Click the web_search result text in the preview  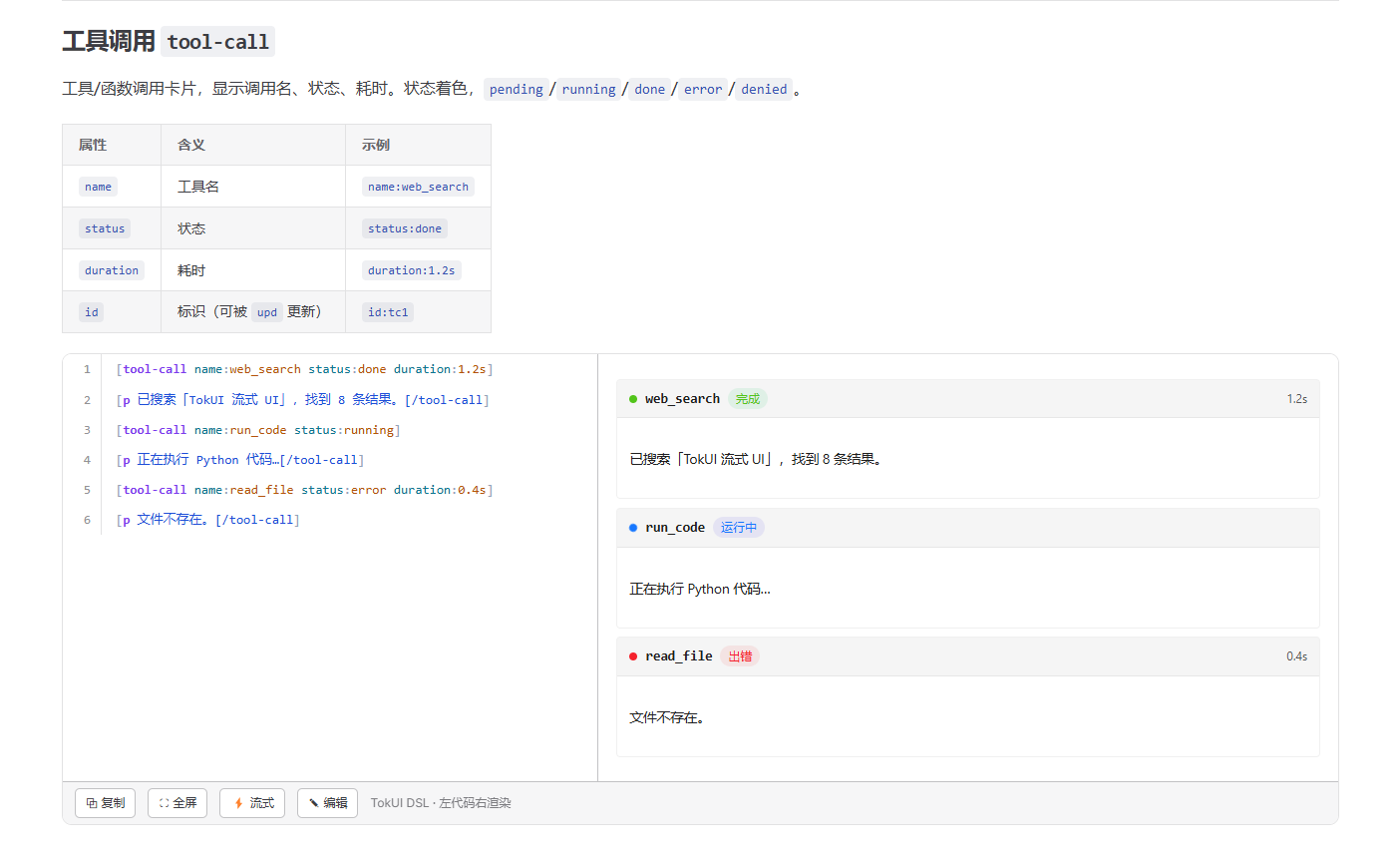pyautogui.click(x=756, y=459)
